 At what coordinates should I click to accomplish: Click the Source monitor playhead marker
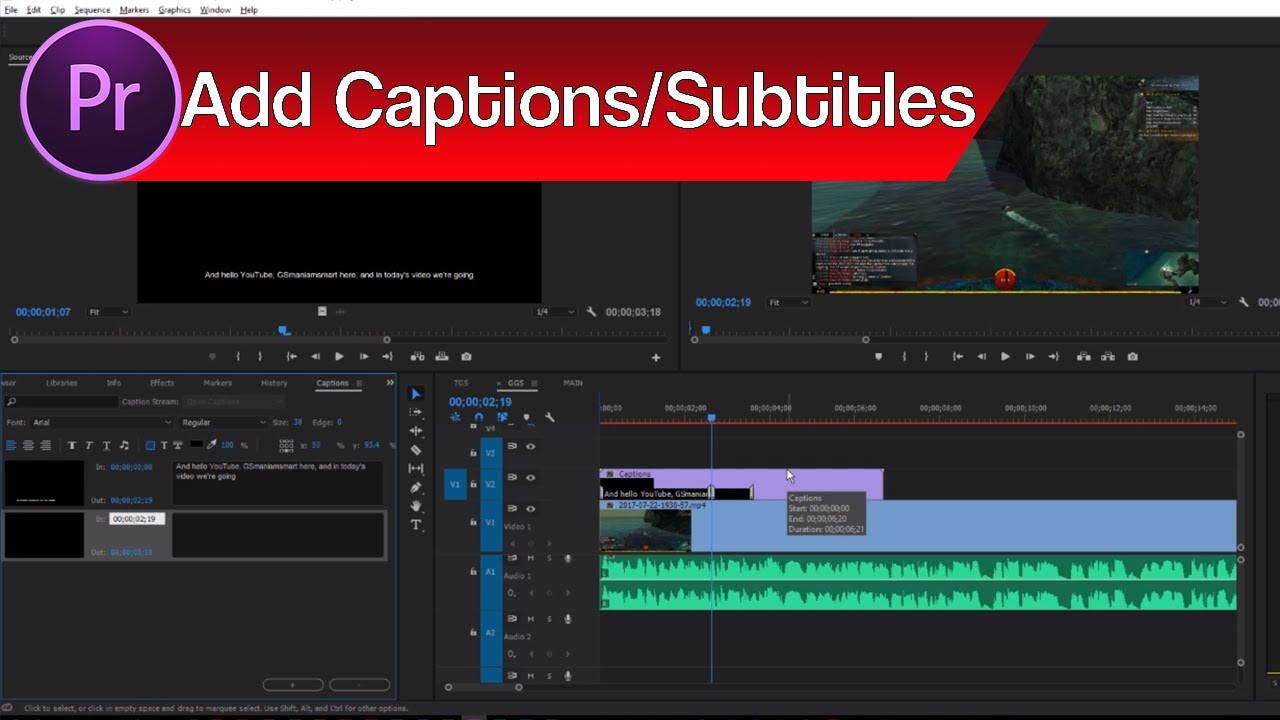click(284, 330)
